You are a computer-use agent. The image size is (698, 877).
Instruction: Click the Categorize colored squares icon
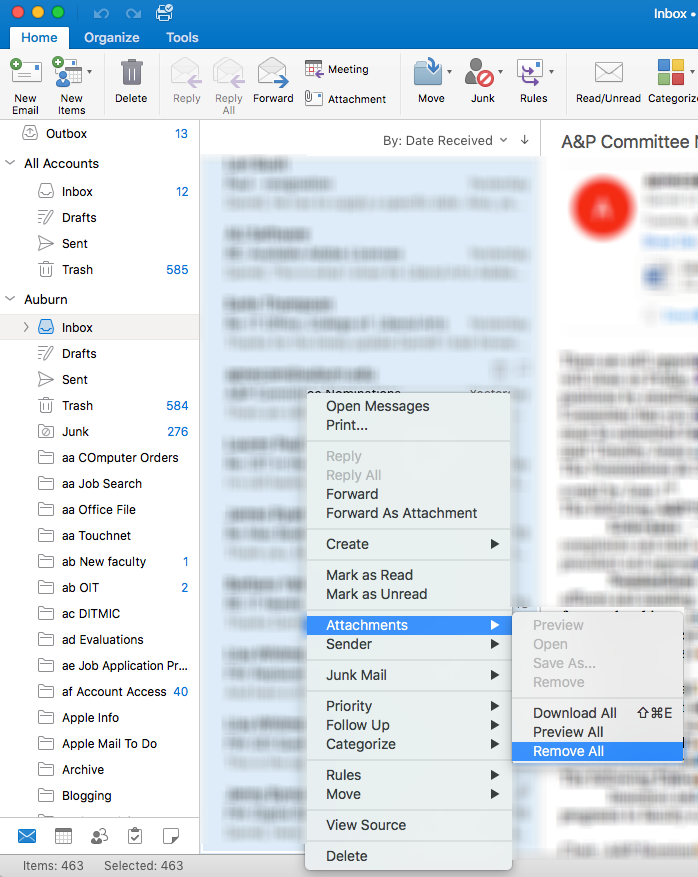[x=671, y=72]
